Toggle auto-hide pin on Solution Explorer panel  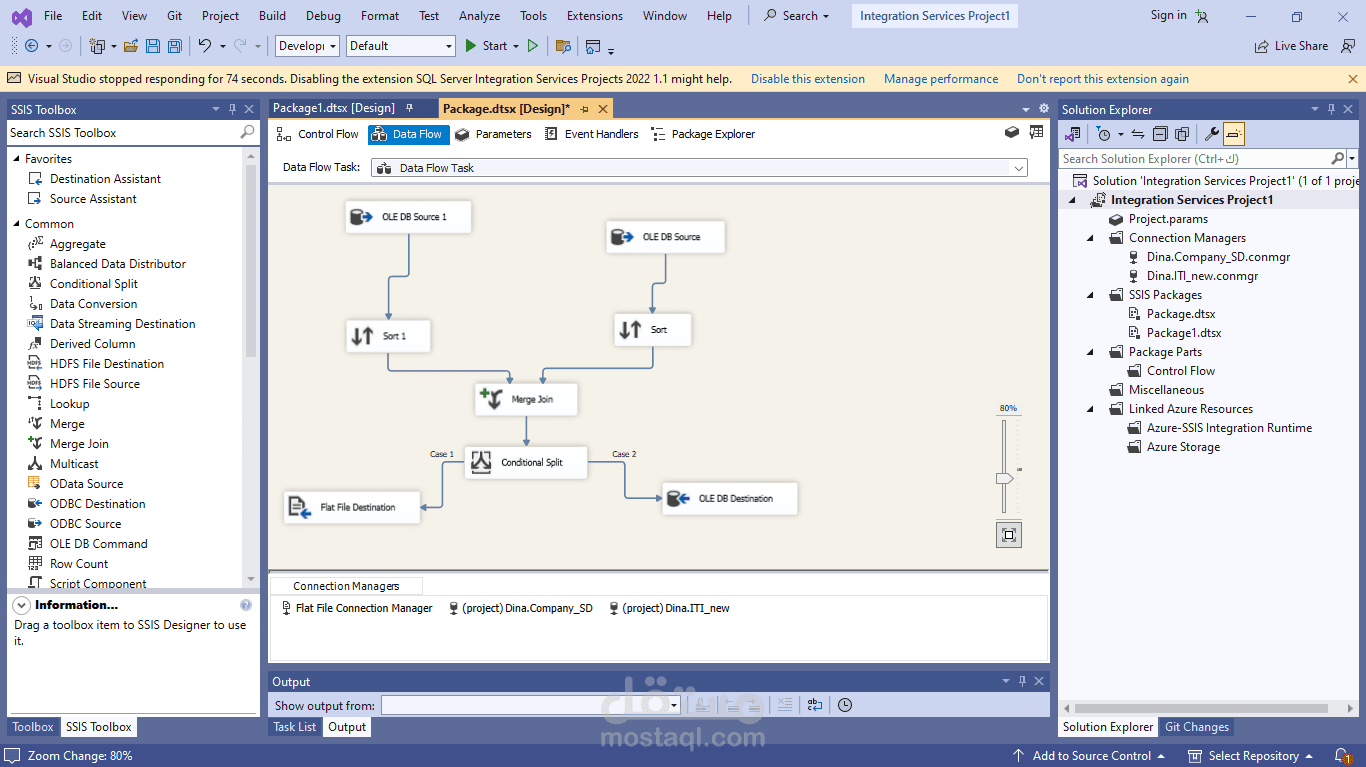click(1330, 109)
